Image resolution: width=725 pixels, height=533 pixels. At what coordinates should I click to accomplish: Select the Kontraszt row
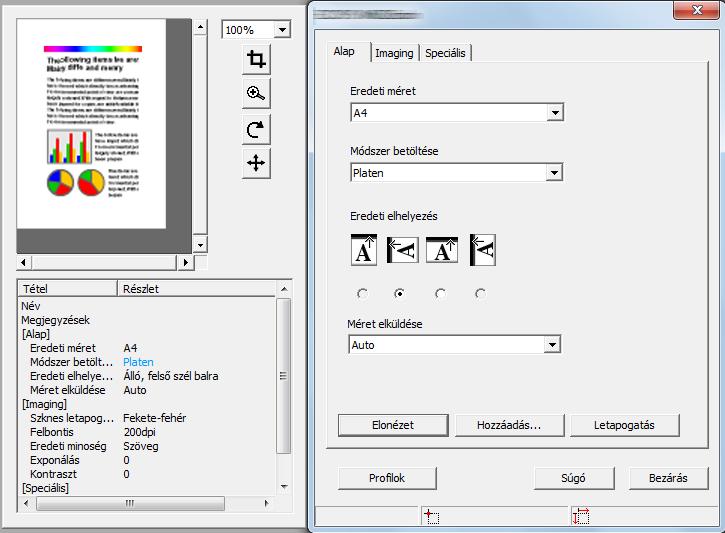click(x=147, y=474)
